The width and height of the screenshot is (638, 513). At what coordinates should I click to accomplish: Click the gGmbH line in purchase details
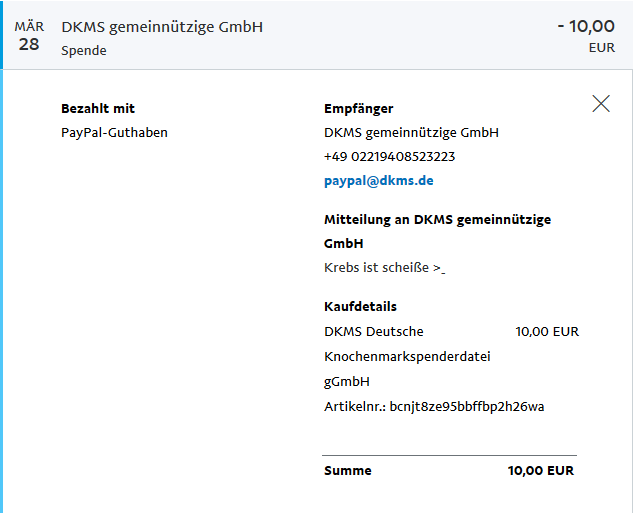(347, 382)
